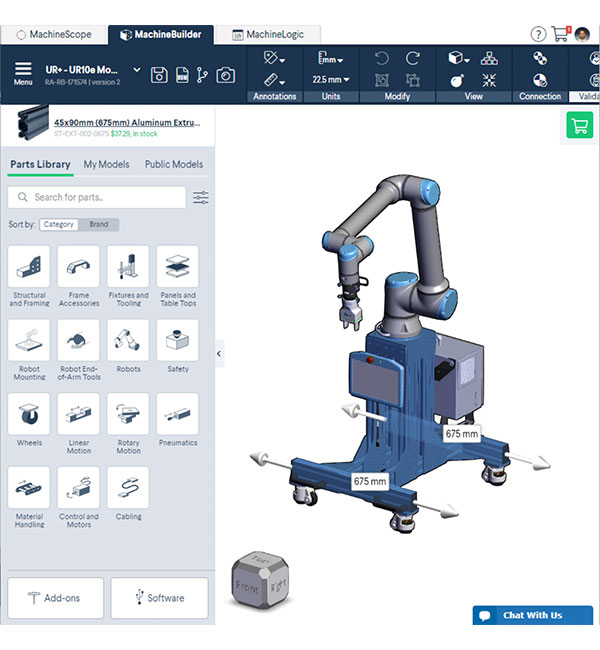This screenshot has height=650, width=600.
Task: Click the aluminum extrusion part thumbnail
Action: pos(33,122)
